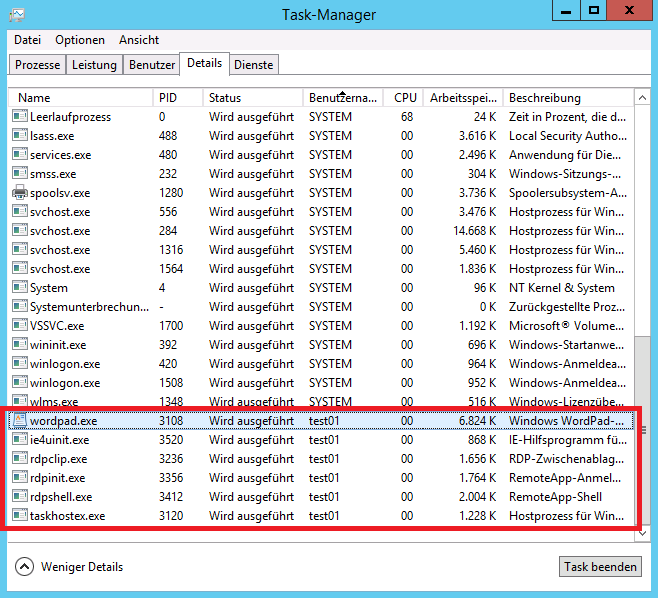Open the Datei menu

click(x=27, y=40)
